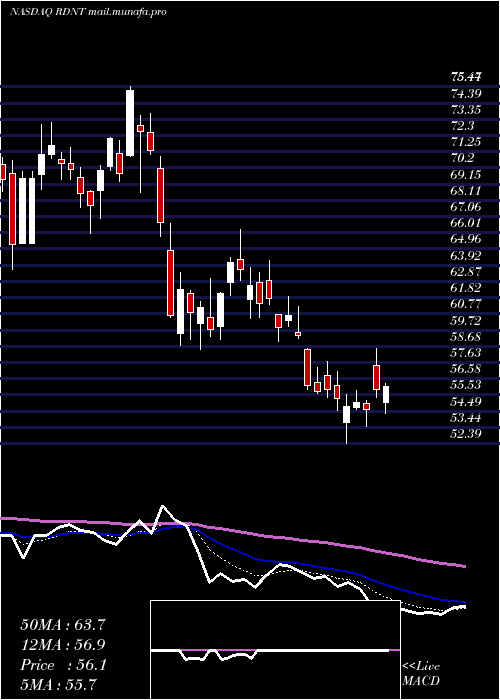Screen dimensions: 500x700
Task: Click the 70.2 price label
Action: pyautogui.click(x=463, y=158)
